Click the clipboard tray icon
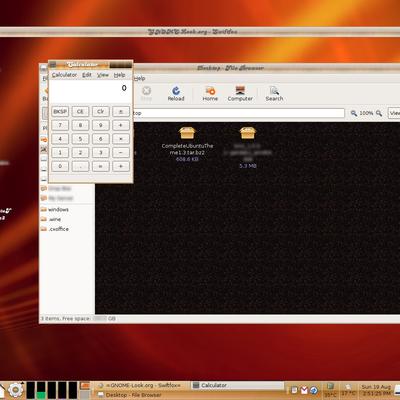Screen dimensions: 400x400 295,390
